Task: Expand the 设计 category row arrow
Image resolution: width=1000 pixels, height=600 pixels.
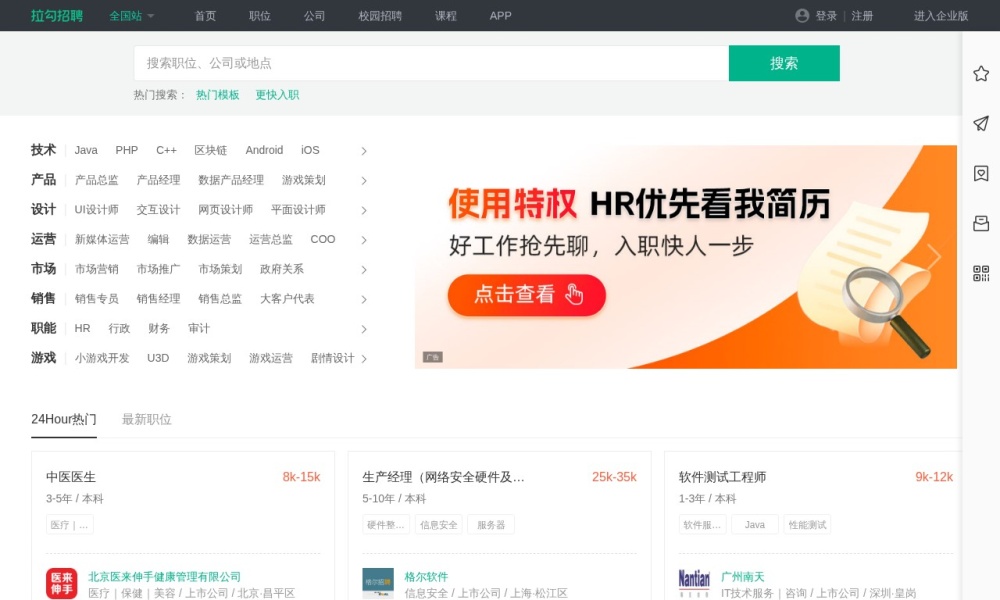Action: pos(364,210)
